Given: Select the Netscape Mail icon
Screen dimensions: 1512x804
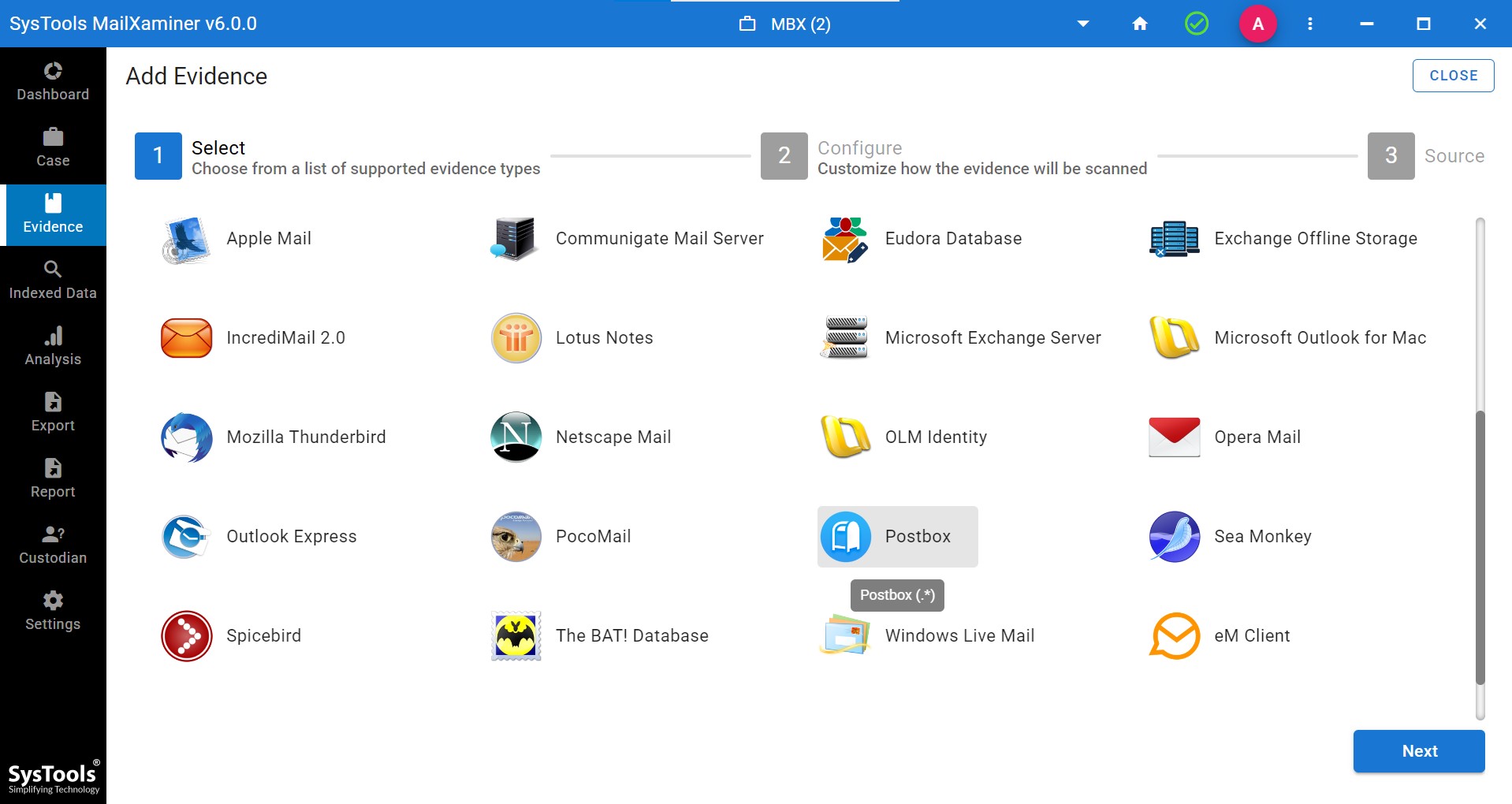Looking at the screenshot, I should click(x=516, y=437).
